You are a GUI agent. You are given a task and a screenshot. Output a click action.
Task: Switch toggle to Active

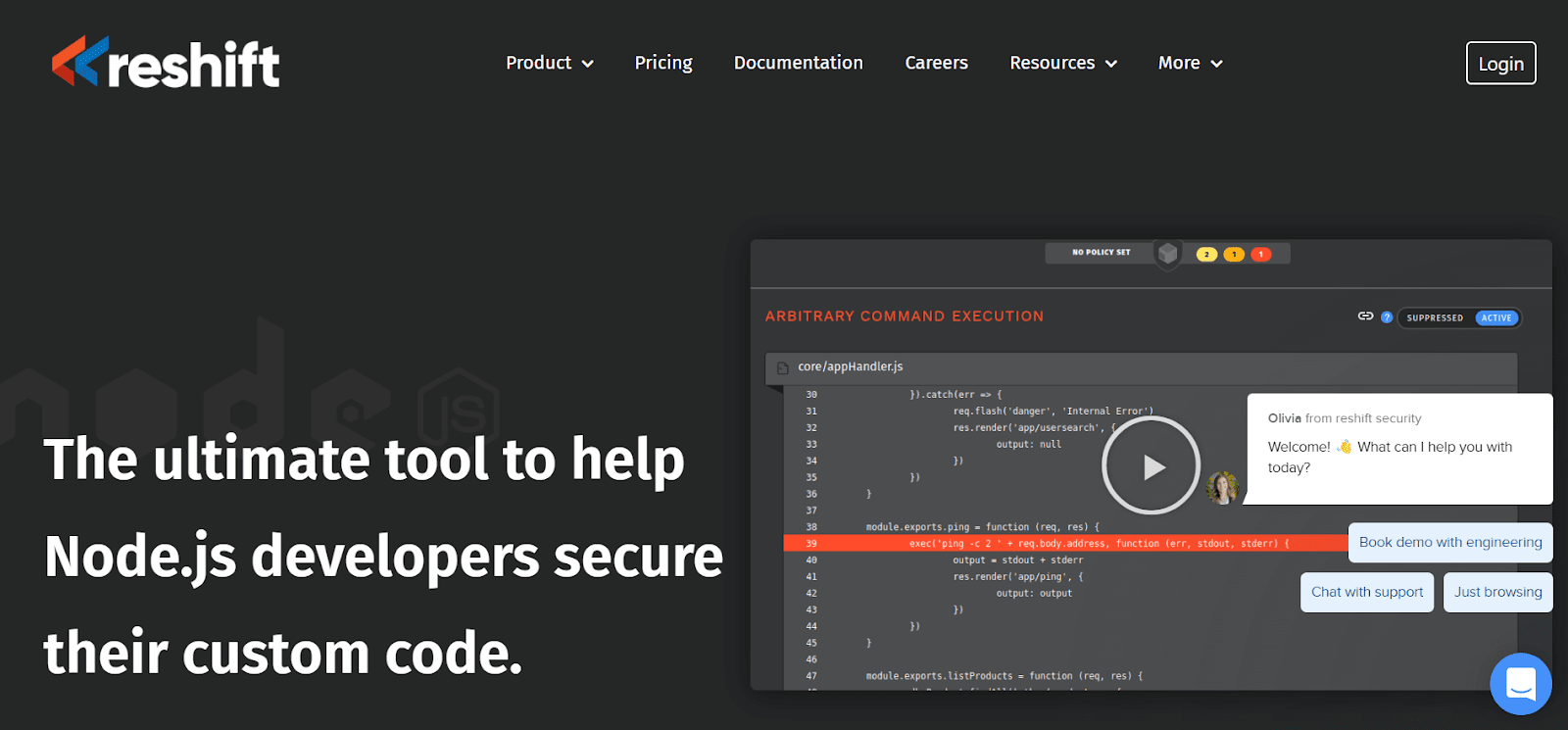click(1496, 317)
